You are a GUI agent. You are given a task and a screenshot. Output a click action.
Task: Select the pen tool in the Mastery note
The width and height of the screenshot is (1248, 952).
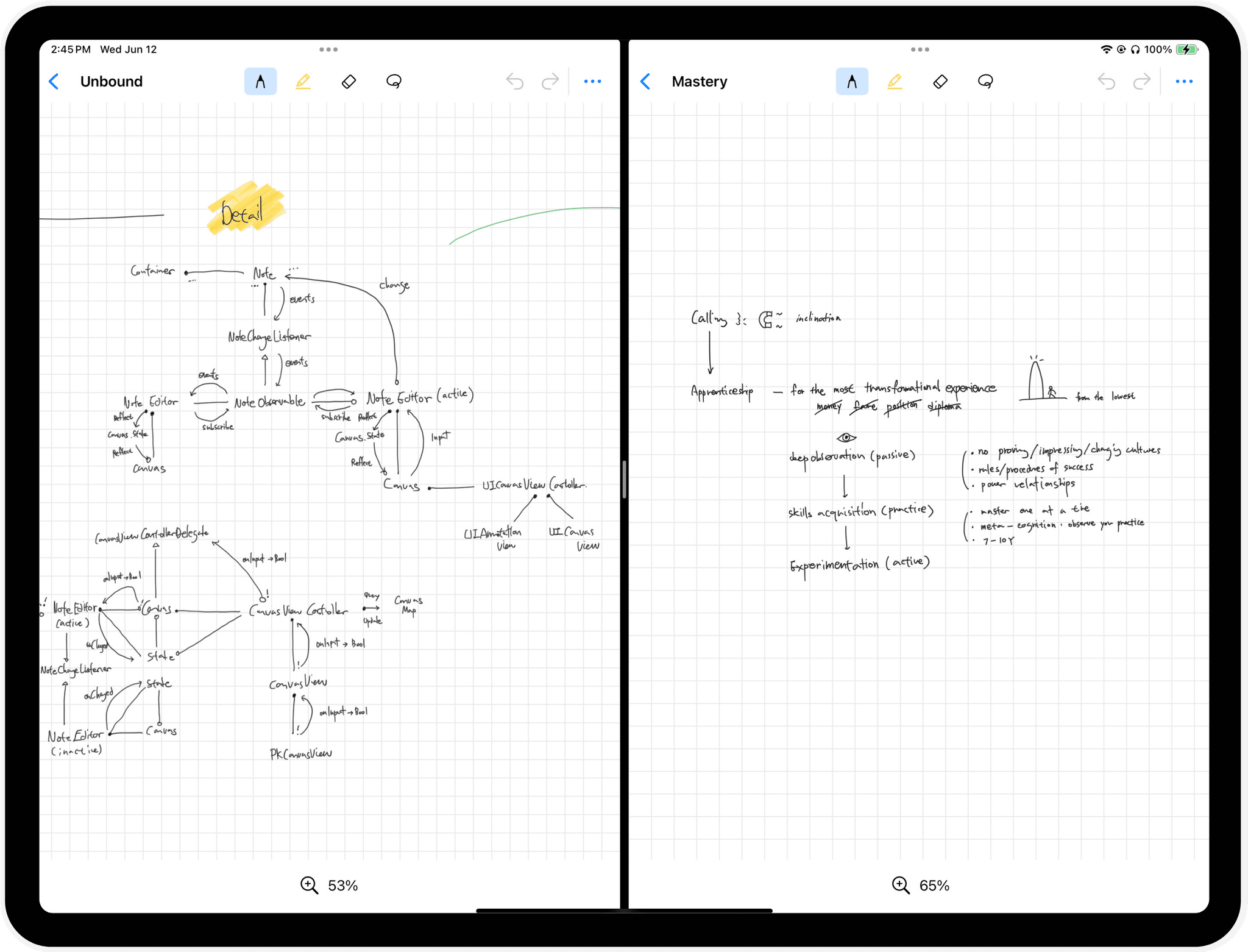point(851,82)
